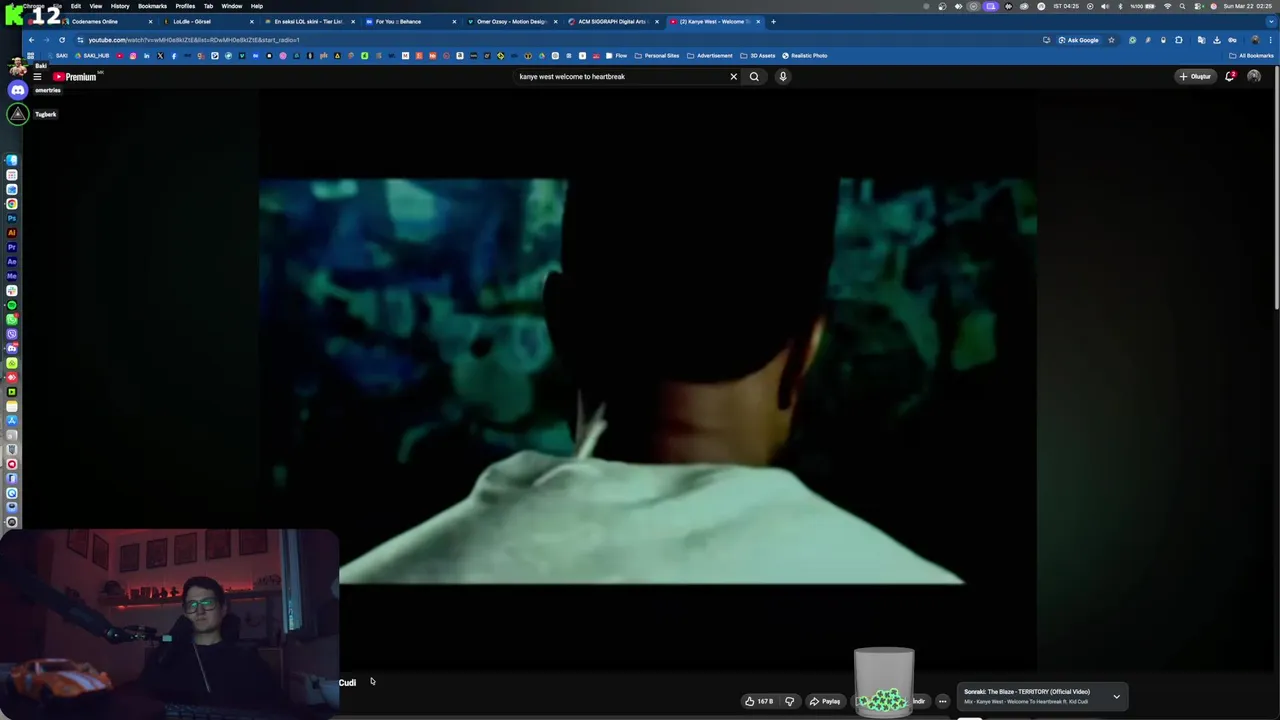Open the SAKI_HUB bookmark
Image resolution: width=1280 pixels, height=720 pixels.
92,56
